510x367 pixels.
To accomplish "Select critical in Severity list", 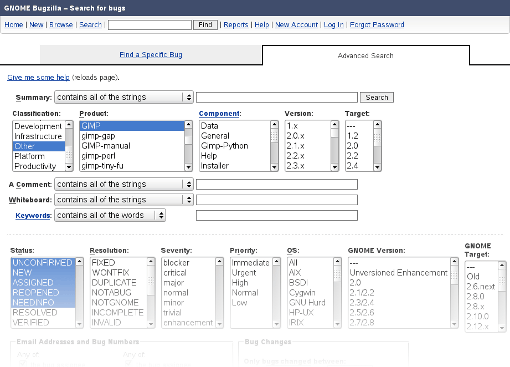I will point(189,273).
